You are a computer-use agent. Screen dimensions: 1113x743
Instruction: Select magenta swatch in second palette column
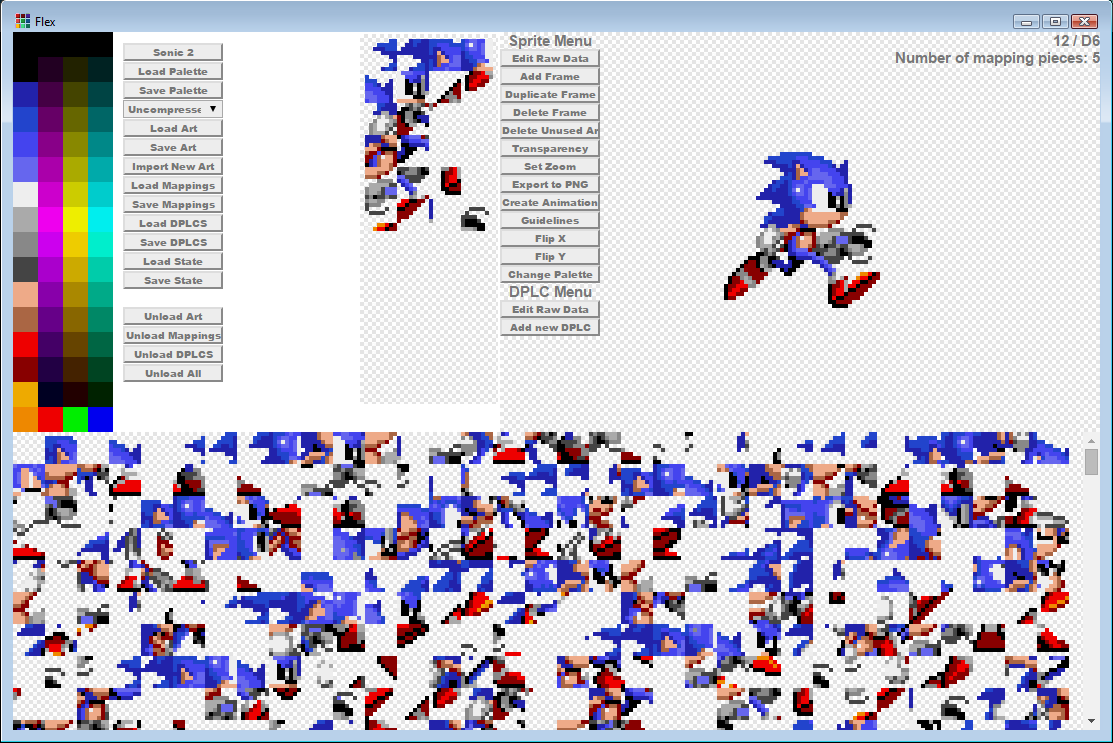[50, 219]
